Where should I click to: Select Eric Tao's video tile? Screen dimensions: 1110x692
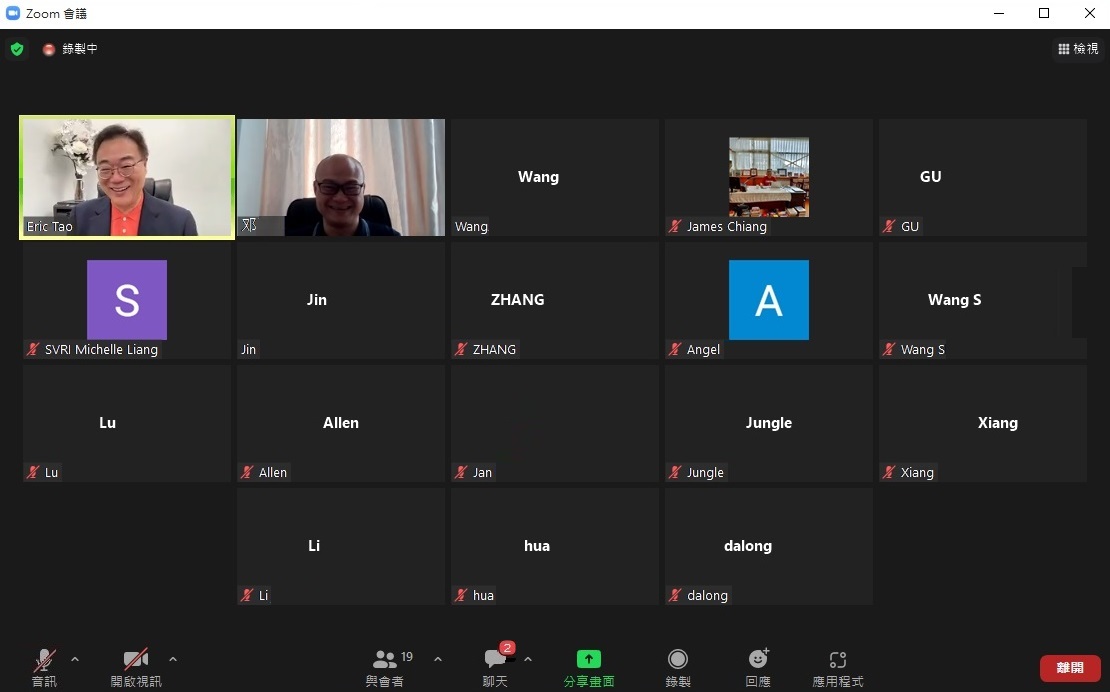point(127,177)
